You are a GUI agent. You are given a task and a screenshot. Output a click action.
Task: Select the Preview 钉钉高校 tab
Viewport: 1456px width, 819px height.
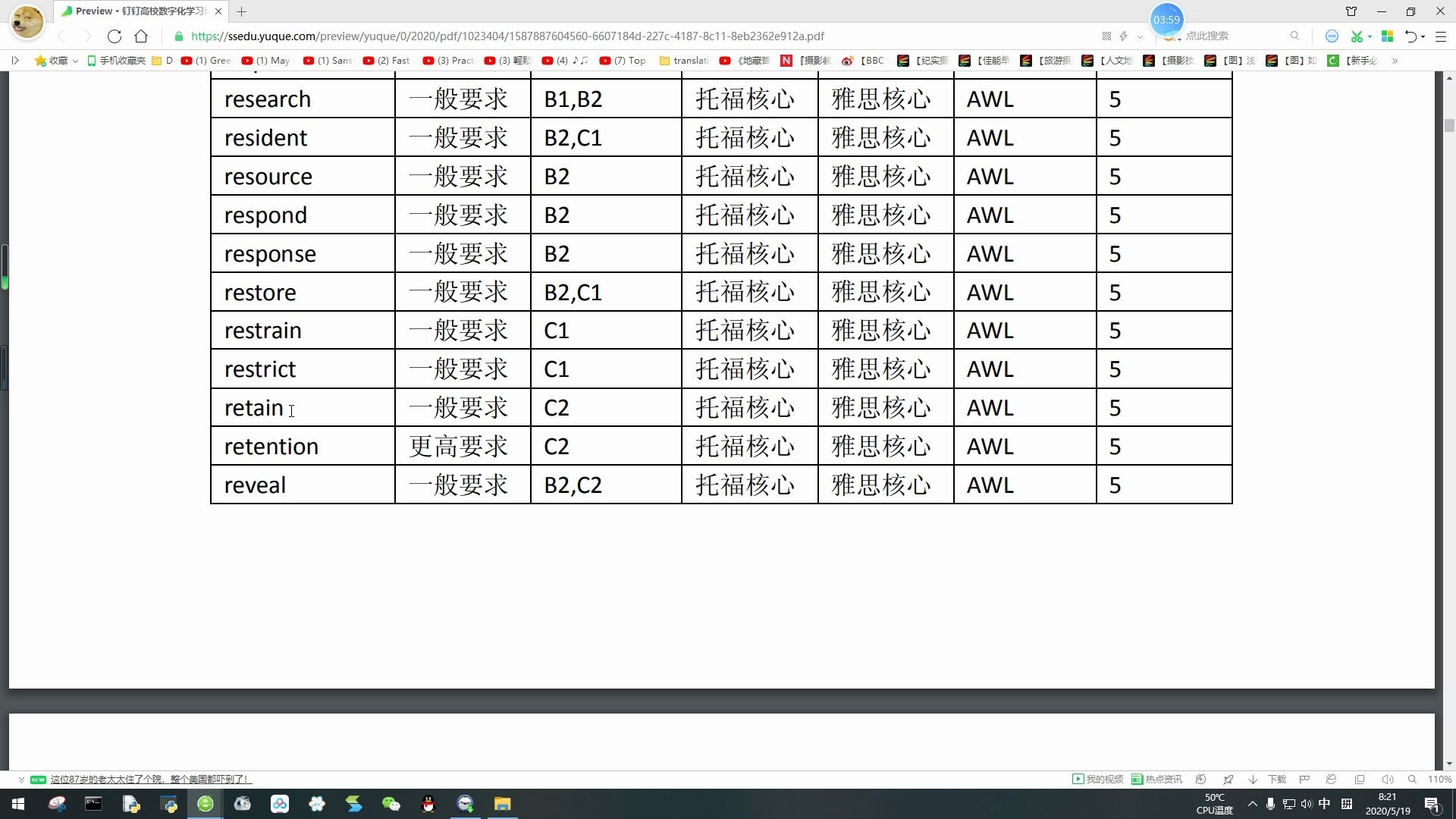(141, 11)
